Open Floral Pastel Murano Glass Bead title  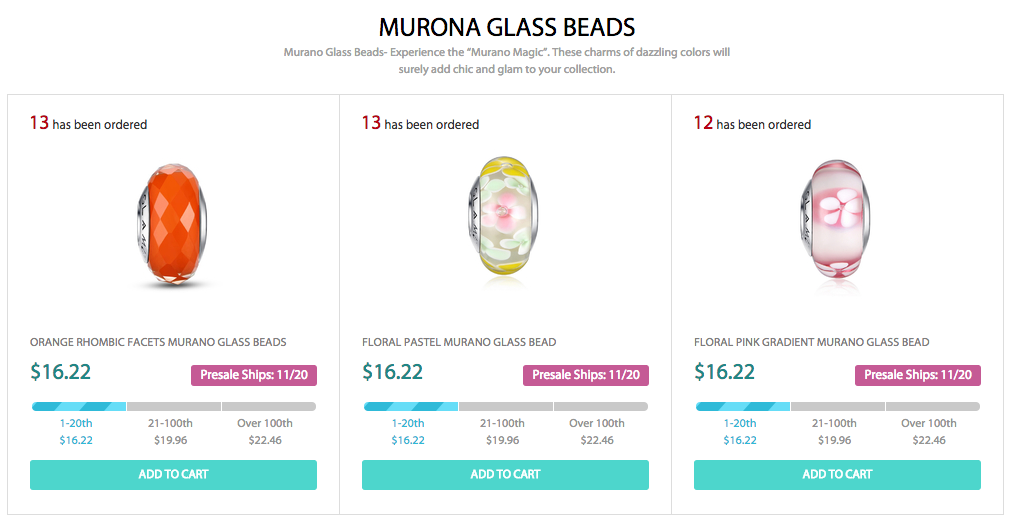(459, 342)
